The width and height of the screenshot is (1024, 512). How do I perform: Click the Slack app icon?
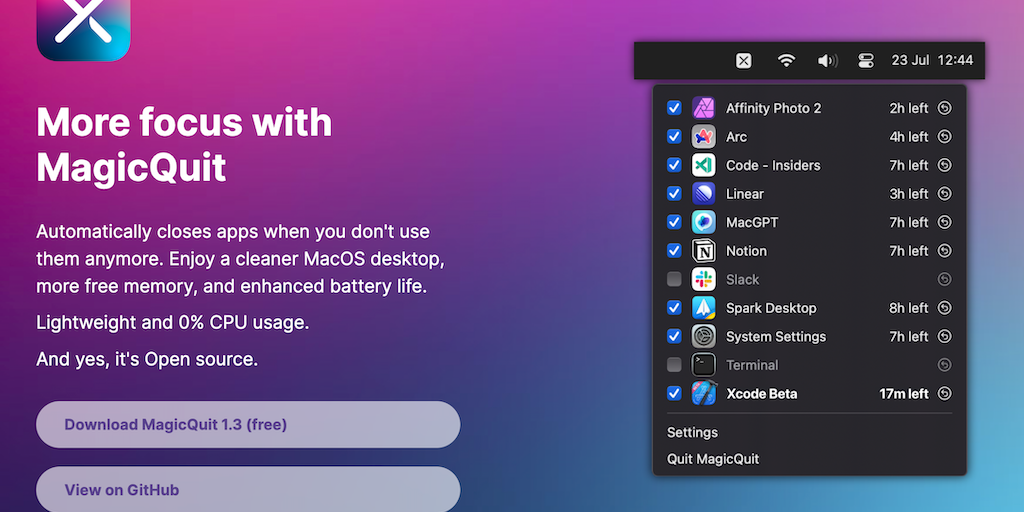tap(703, 280)
